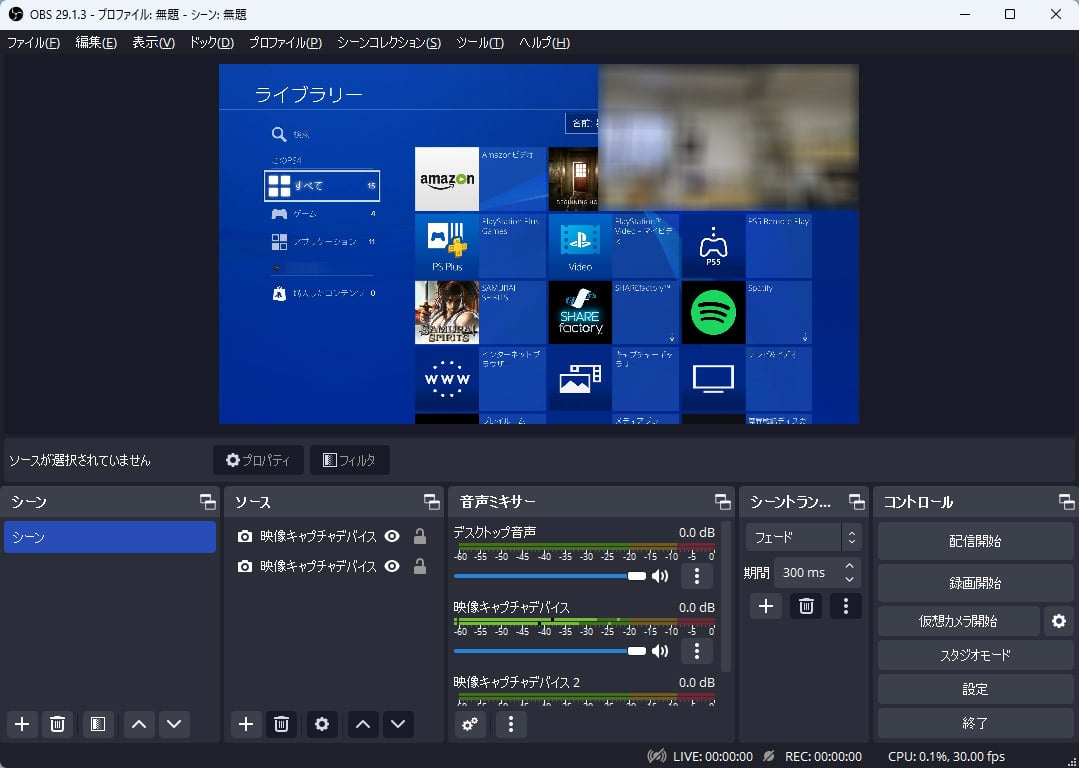The width and height of the screenshot is (1079, 768).
Task: Open source properties gear in ソース panel
Action: (322, 724)
